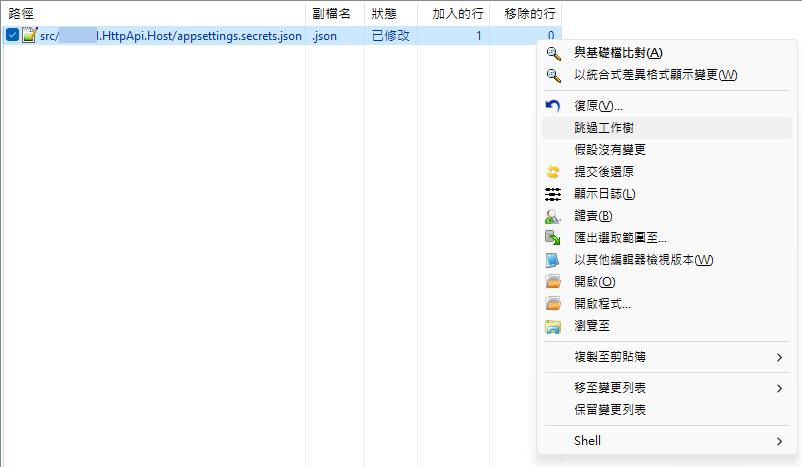Select 保留變更列表 menu entry
Image resolution: width=802 pixels, height=467 pixels.
coord(609,410)
